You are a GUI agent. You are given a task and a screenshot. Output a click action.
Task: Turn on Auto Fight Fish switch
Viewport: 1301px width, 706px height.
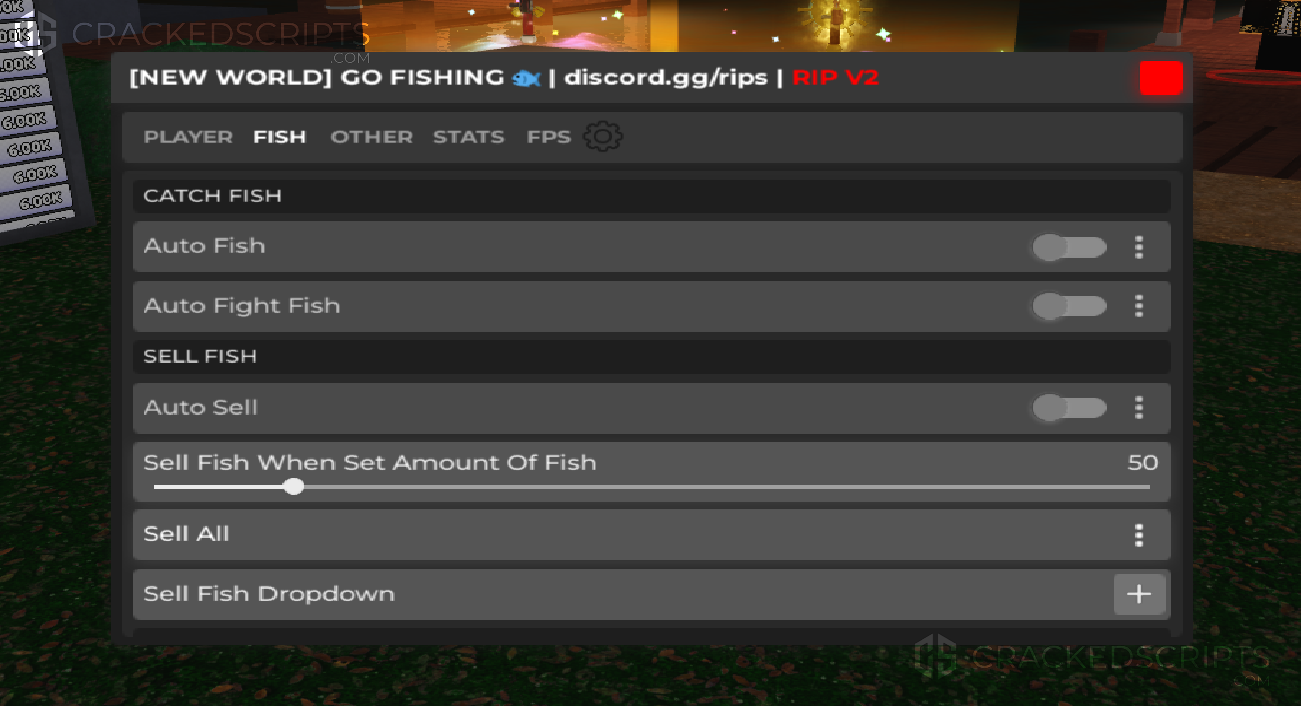[x=1070, y=306]
